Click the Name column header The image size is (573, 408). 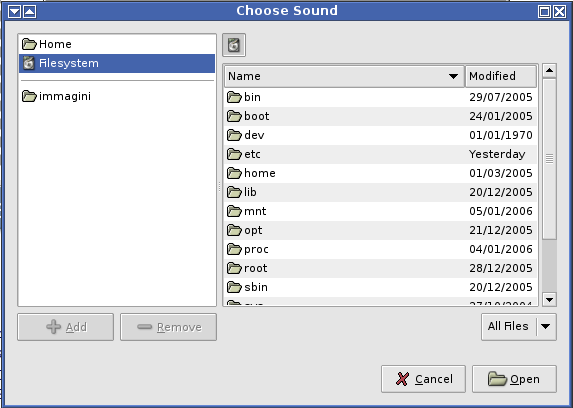344,76
